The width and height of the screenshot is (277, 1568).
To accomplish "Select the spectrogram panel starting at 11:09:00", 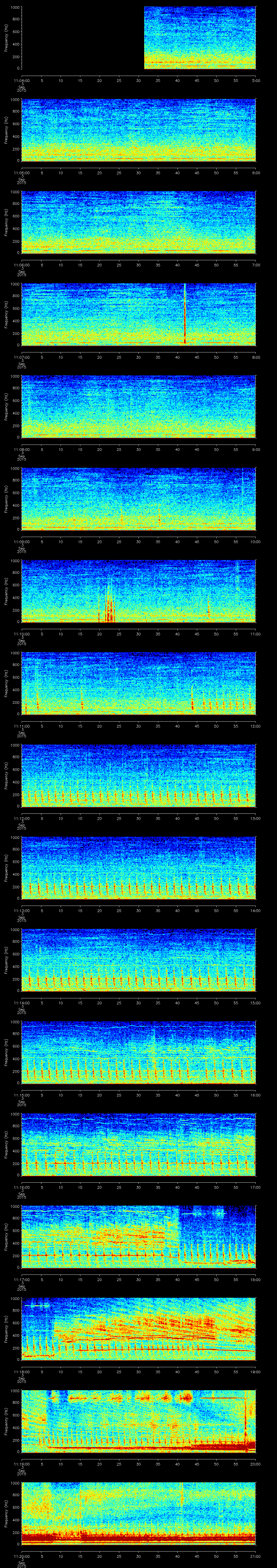I will (138, 499).
